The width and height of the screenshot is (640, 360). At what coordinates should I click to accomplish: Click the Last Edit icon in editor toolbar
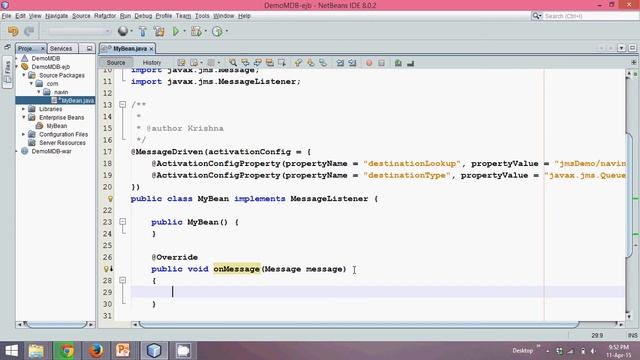point(181,62)
